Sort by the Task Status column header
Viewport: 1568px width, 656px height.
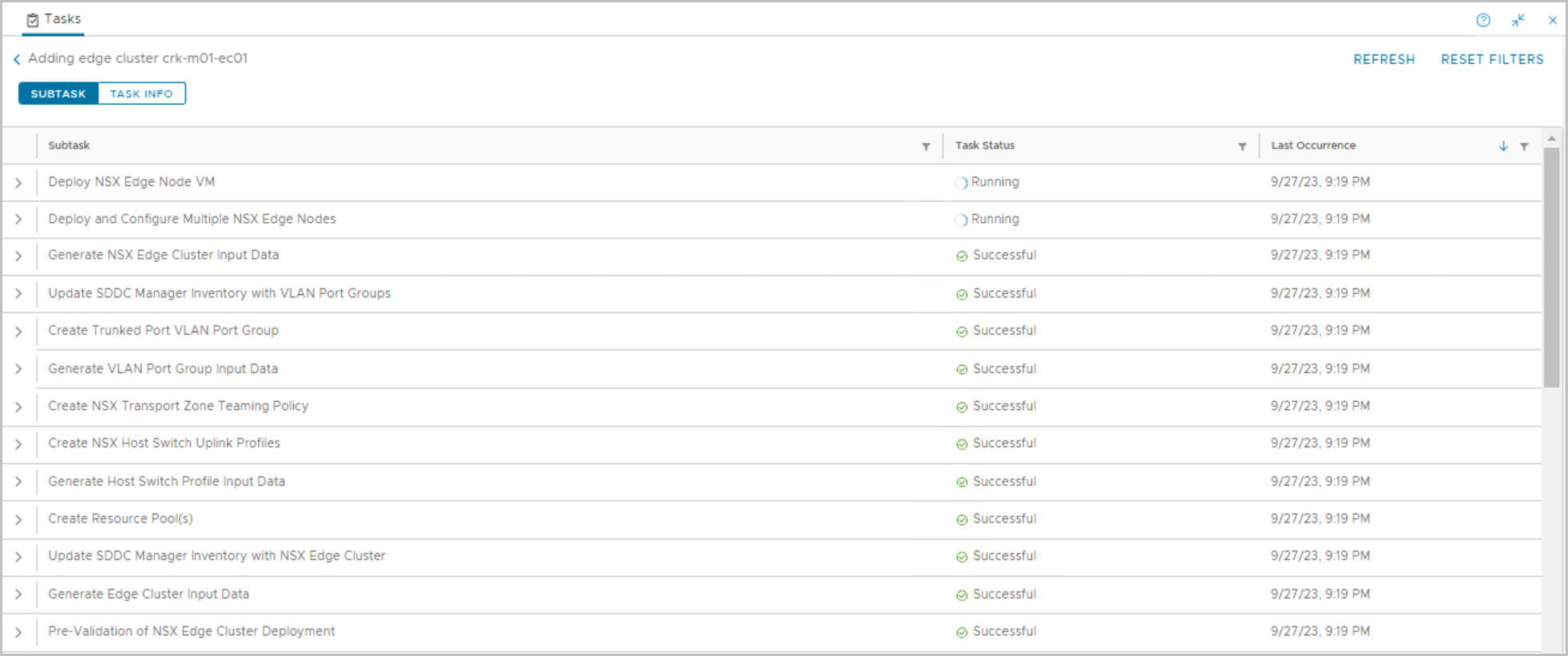985,145
